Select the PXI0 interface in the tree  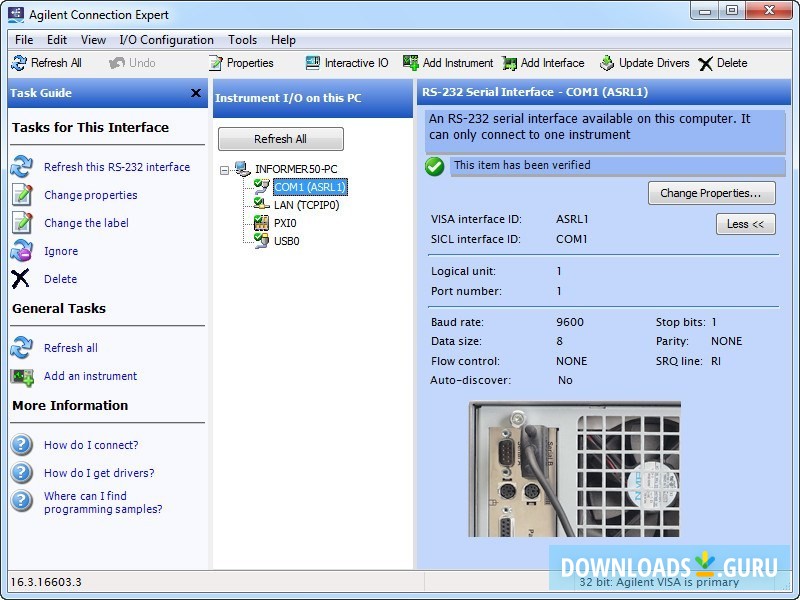pyautogui.click(x=283, y=222)
